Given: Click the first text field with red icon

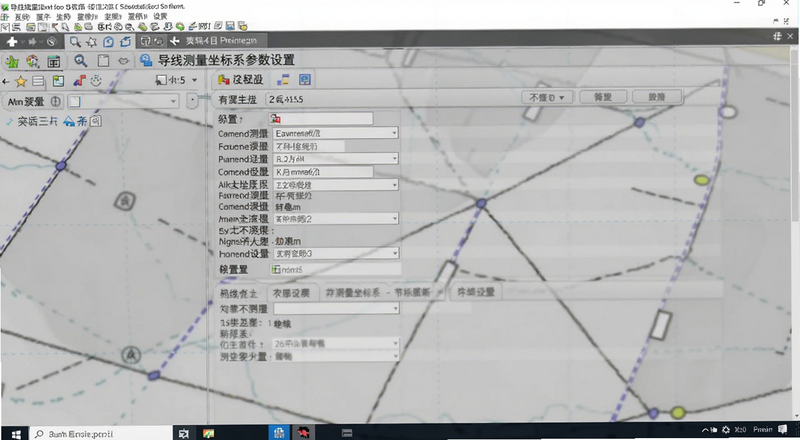Looking at the screenshot, I should pos(321,119).
